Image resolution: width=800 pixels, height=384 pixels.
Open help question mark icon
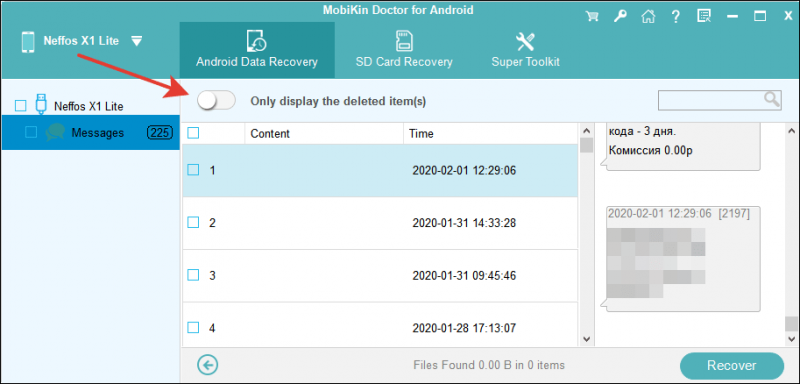[x=676, y=16]
